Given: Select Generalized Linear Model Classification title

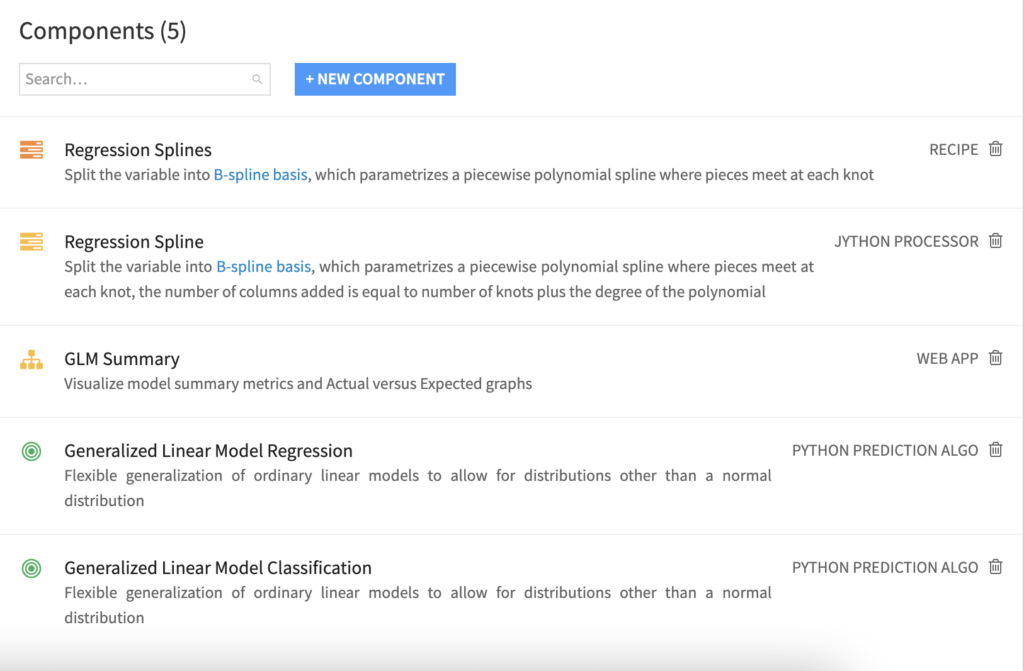Looking at the screenshot, I should (218, 568).
